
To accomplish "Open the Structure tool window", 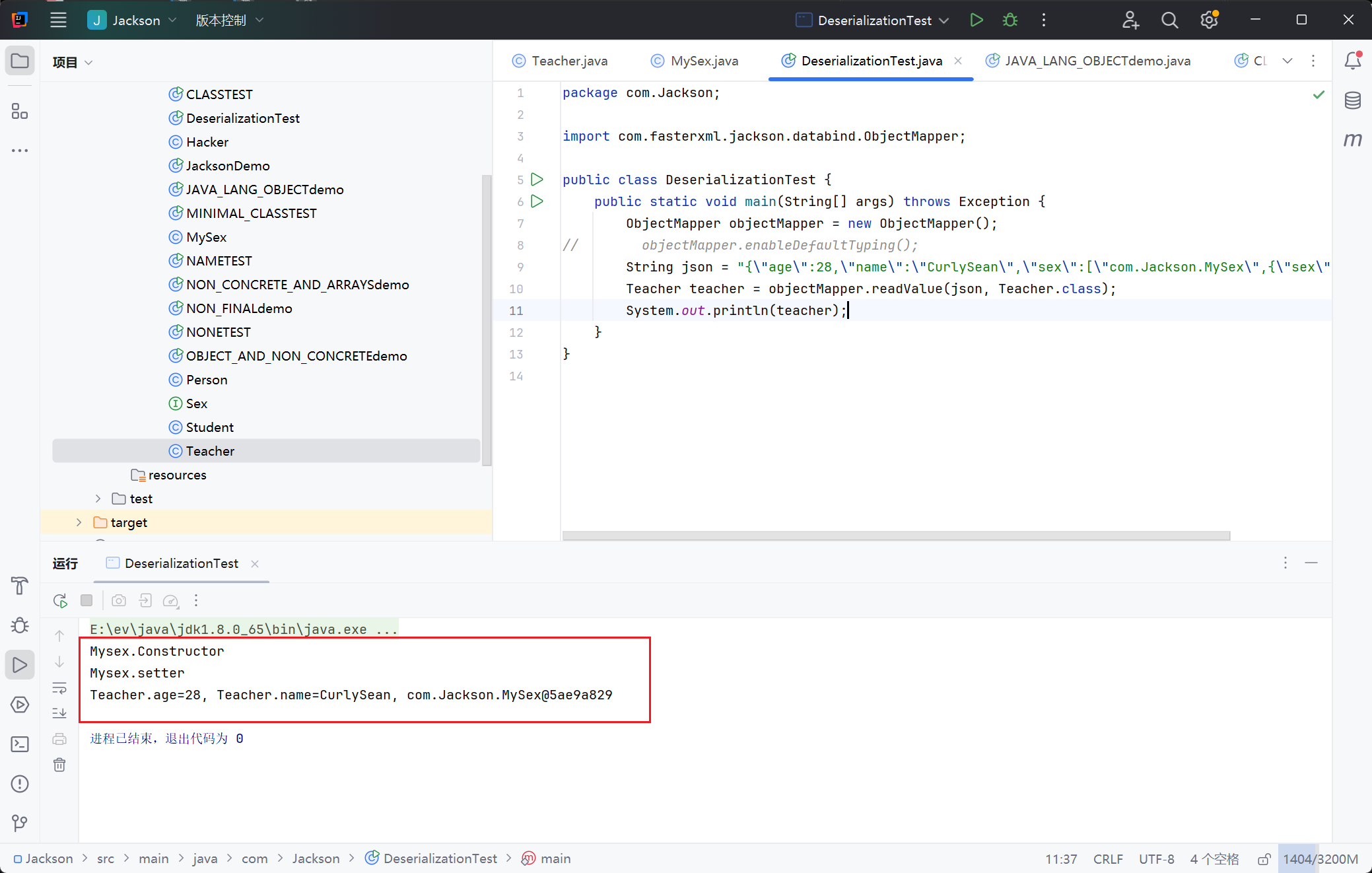I will click(x=20, y=111).
